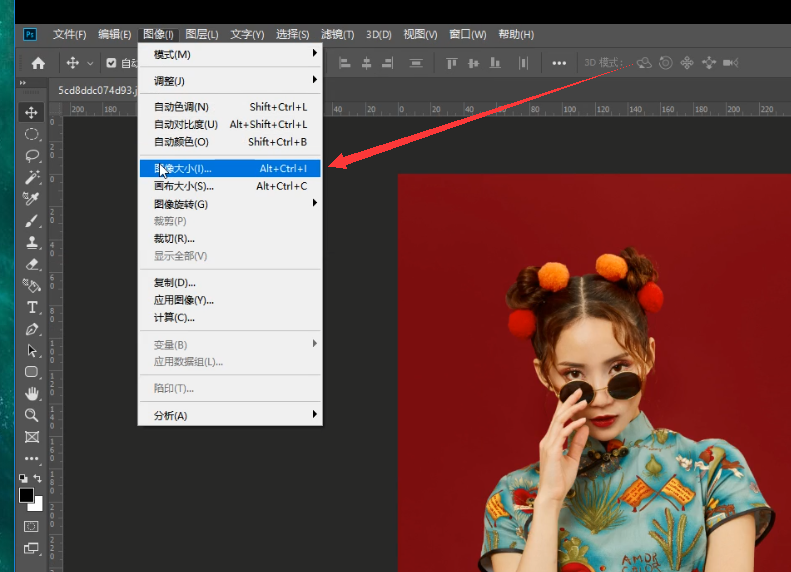
Task: Select the Hand tool
Action: (x=31, y=393)
